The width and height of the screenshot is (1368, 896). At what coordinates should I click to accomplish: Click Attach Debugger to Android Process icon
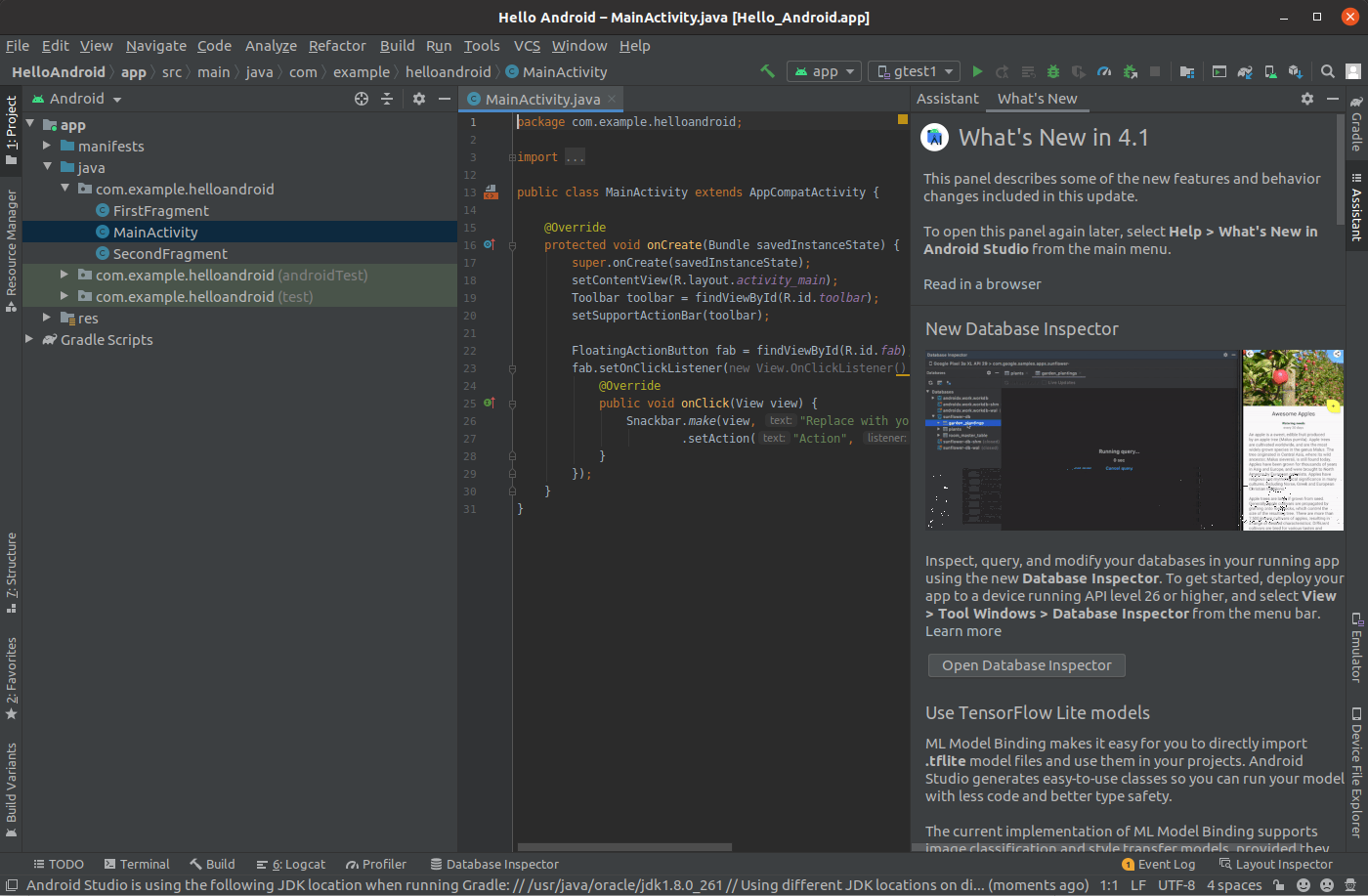click(x=1130, y=71)
